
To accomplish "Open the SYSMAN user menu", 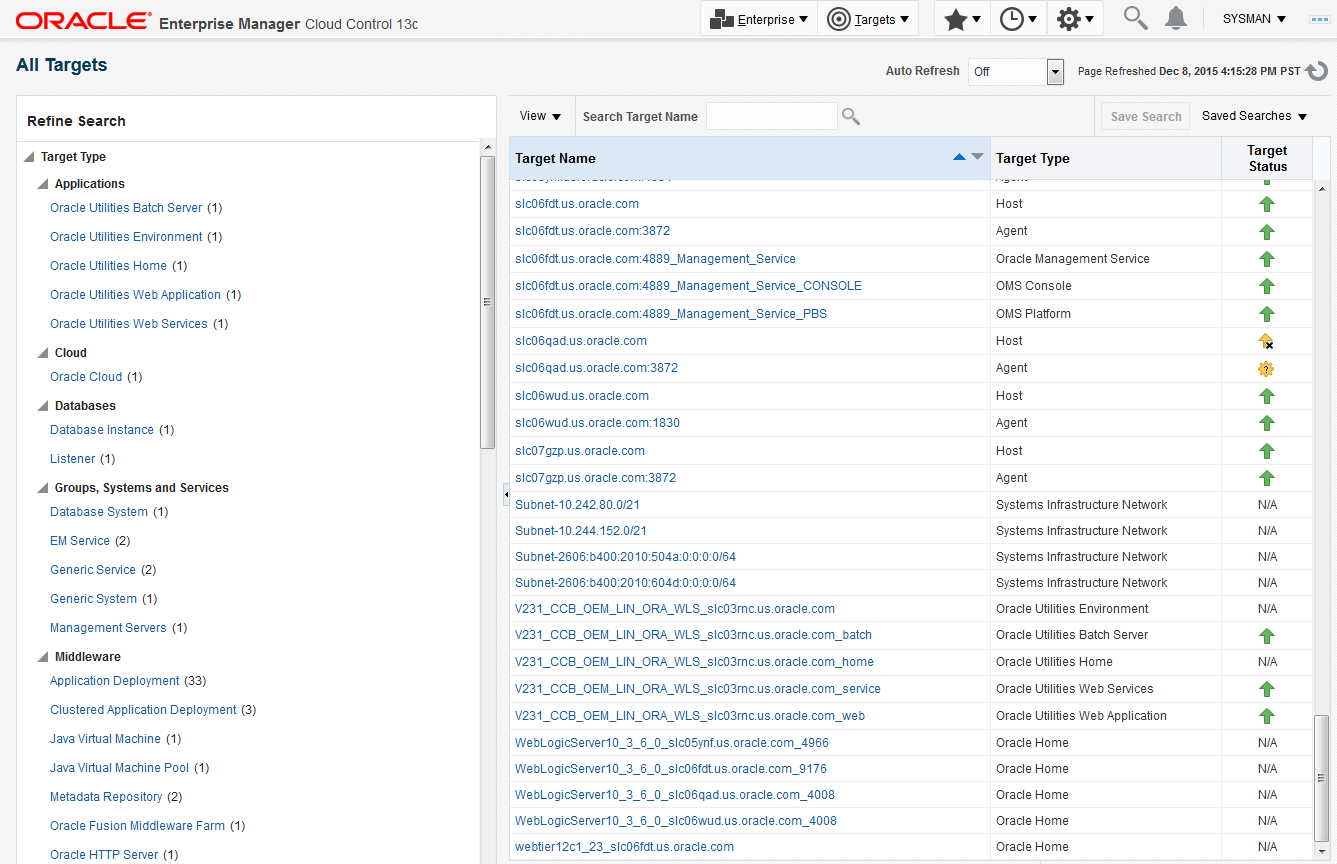I will [1254, 19].
